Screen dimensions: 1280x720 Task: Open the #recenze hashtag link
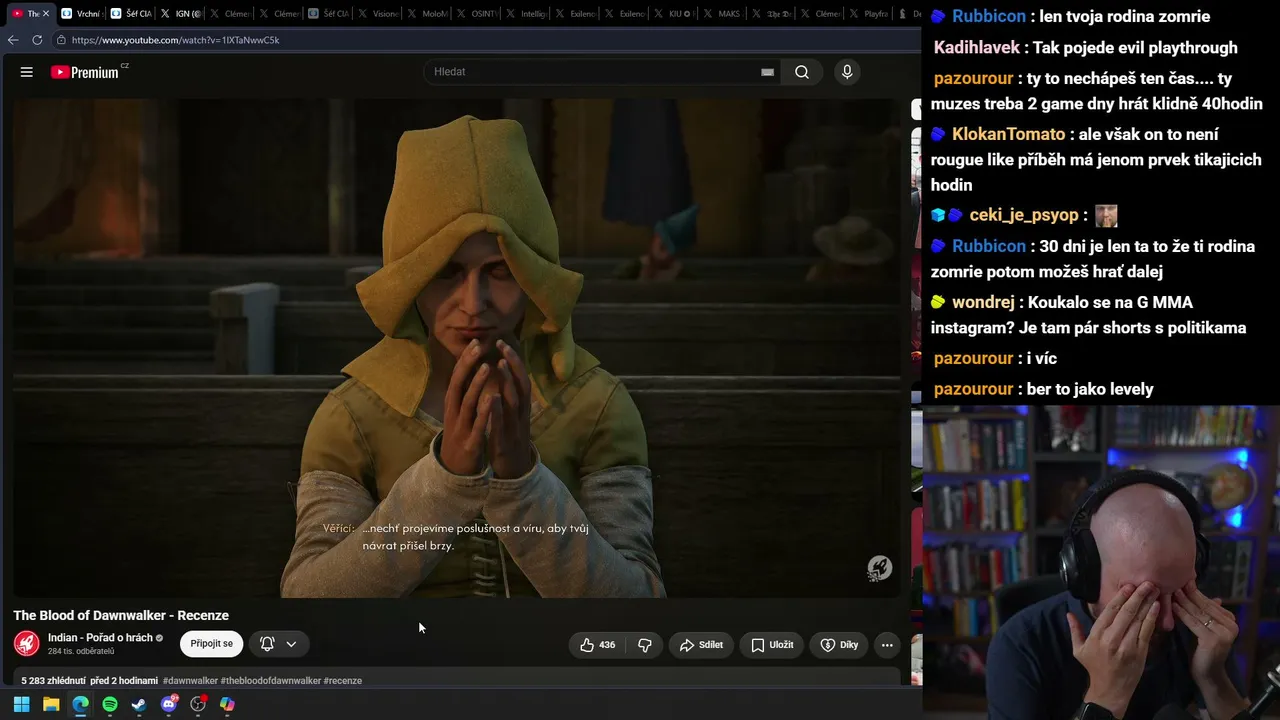(x=343, y=681)
